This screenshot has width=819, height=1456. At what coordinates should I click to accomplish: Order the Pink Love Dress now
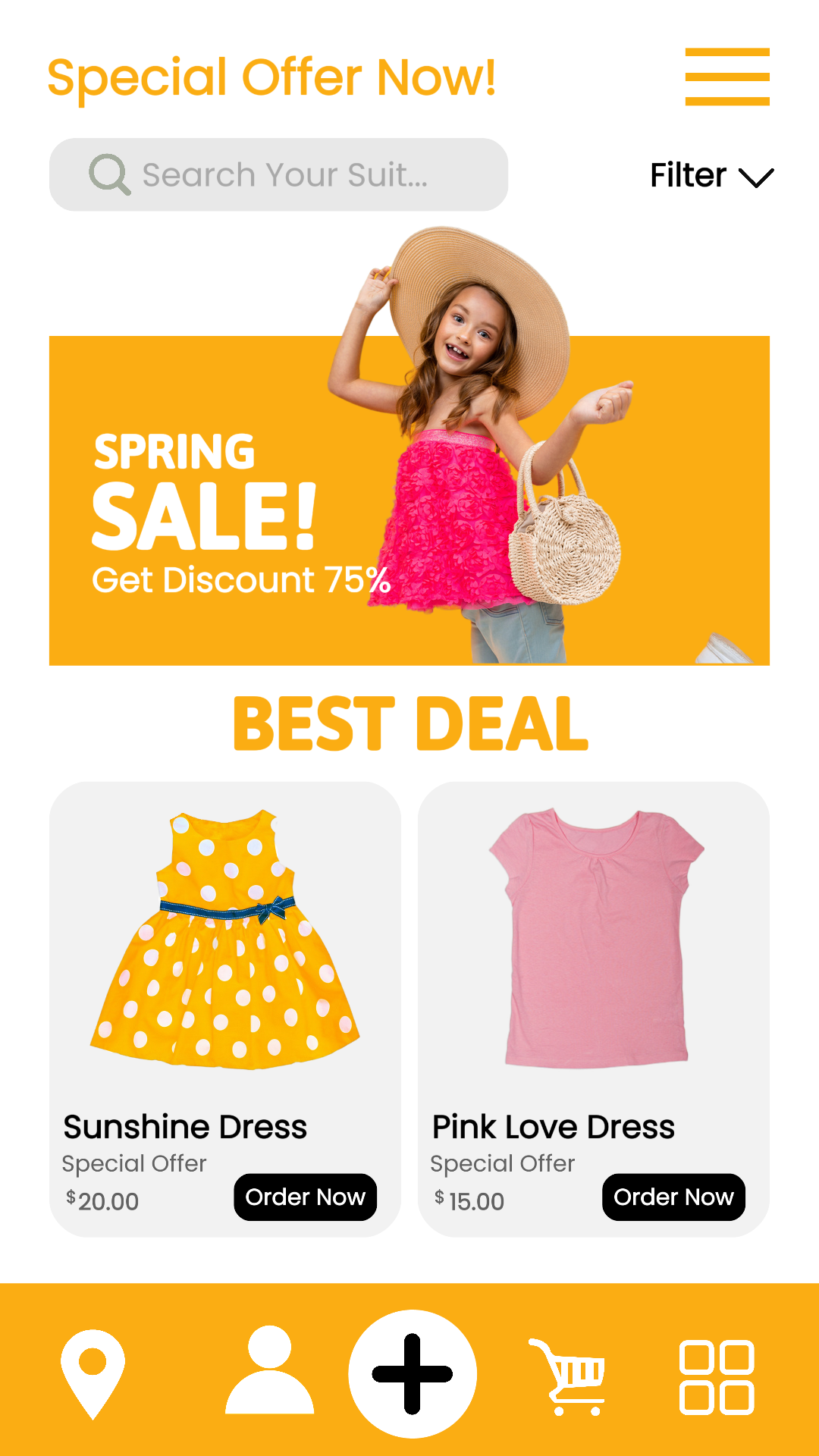tap(673, 1197)
